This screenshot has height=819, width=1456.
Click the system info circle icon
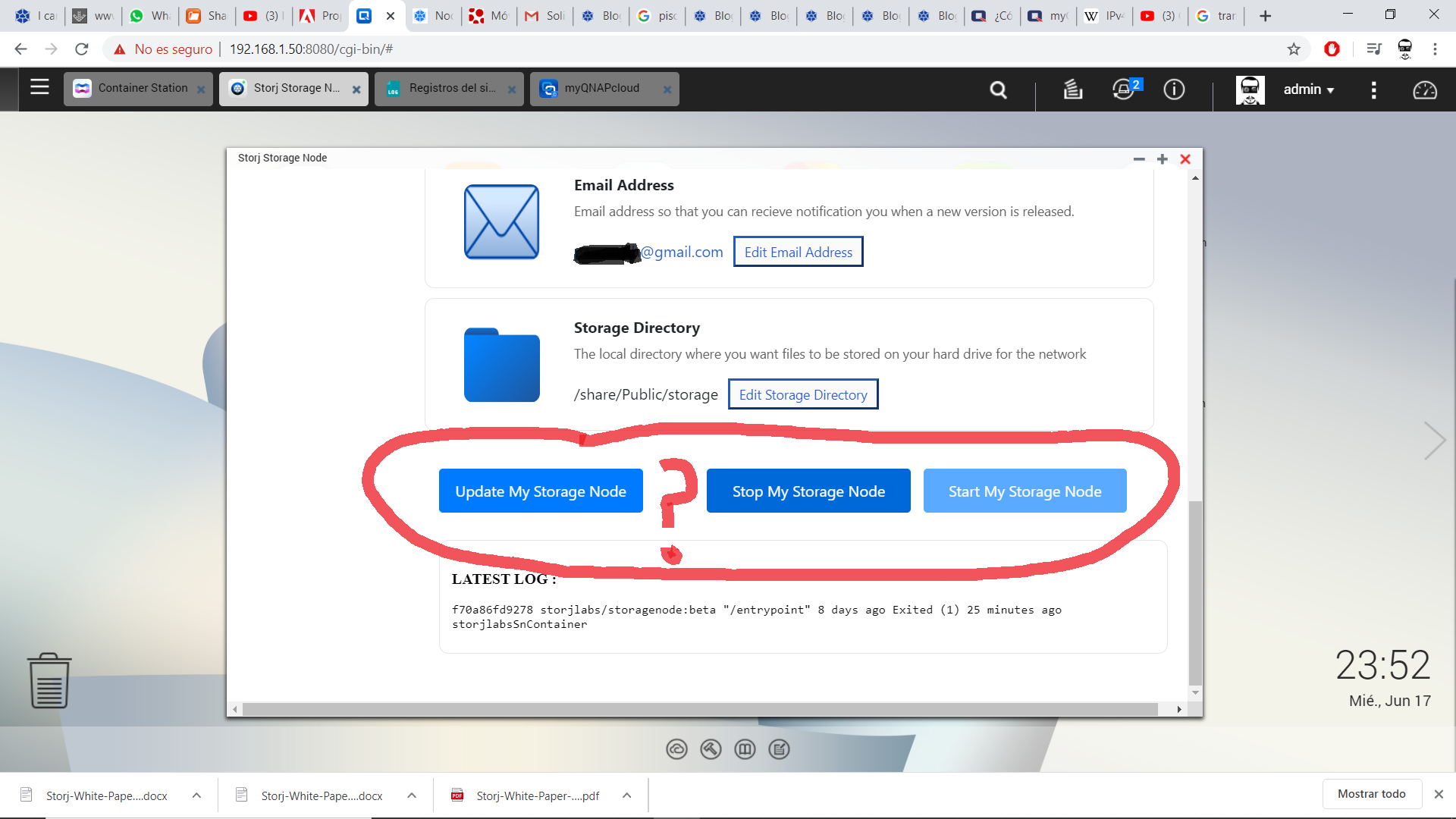[1174, 89]
